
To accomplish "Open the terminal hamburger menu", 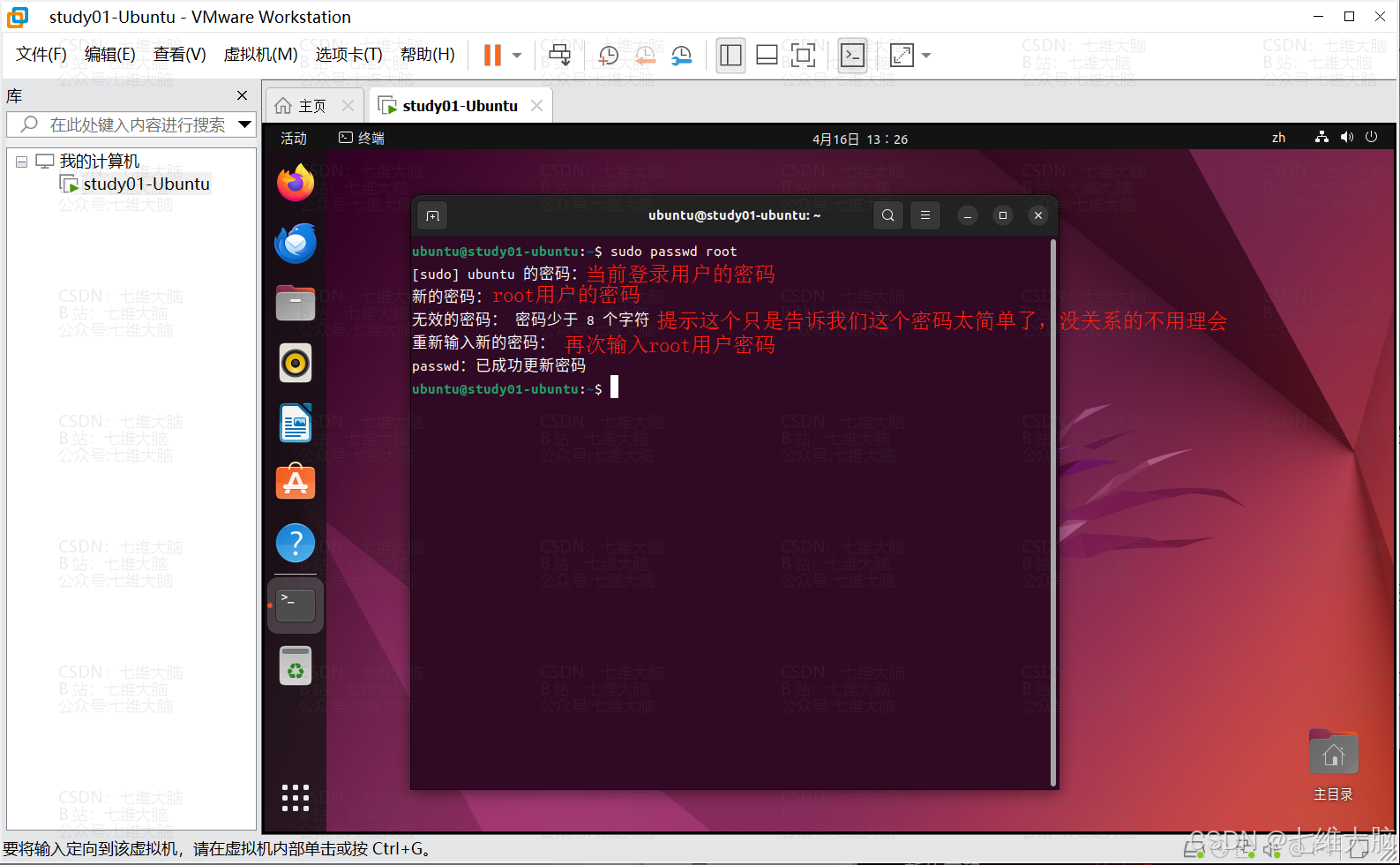I will point(925,215).
